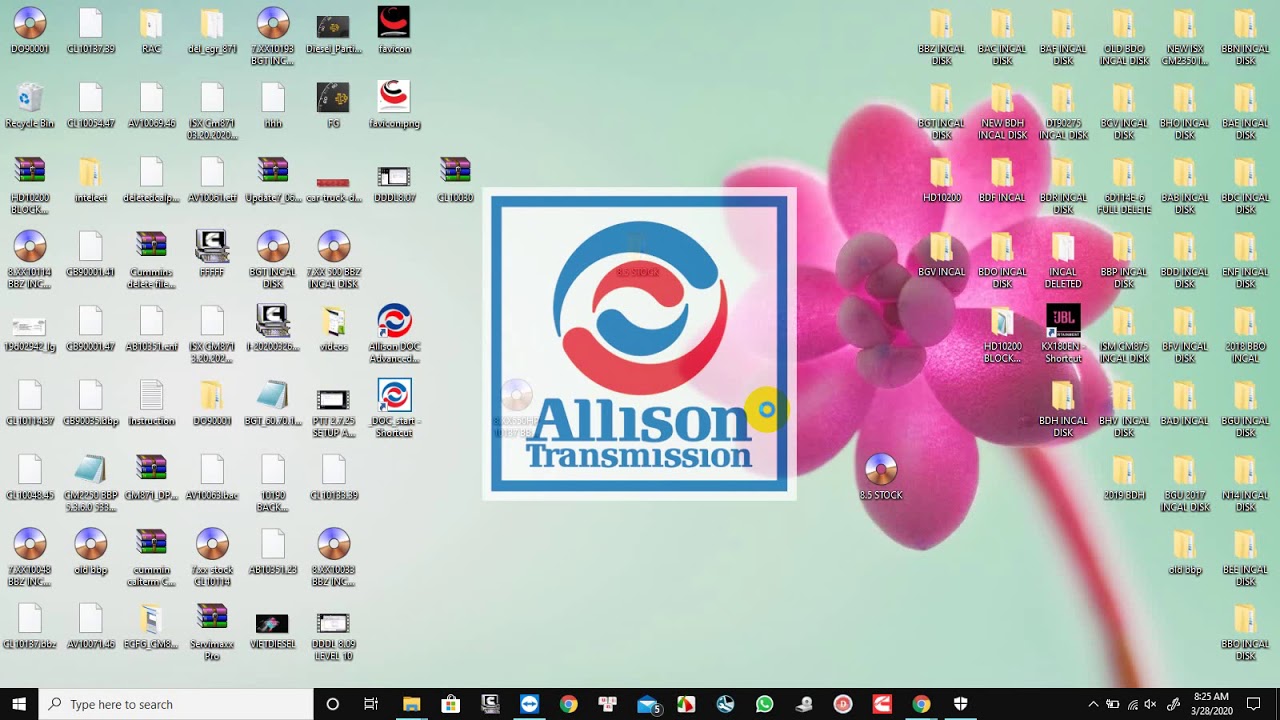Select the _DOC_start Shortcut icon
This screenshot has width=1280, height=720.
click(x=394, y=408)
